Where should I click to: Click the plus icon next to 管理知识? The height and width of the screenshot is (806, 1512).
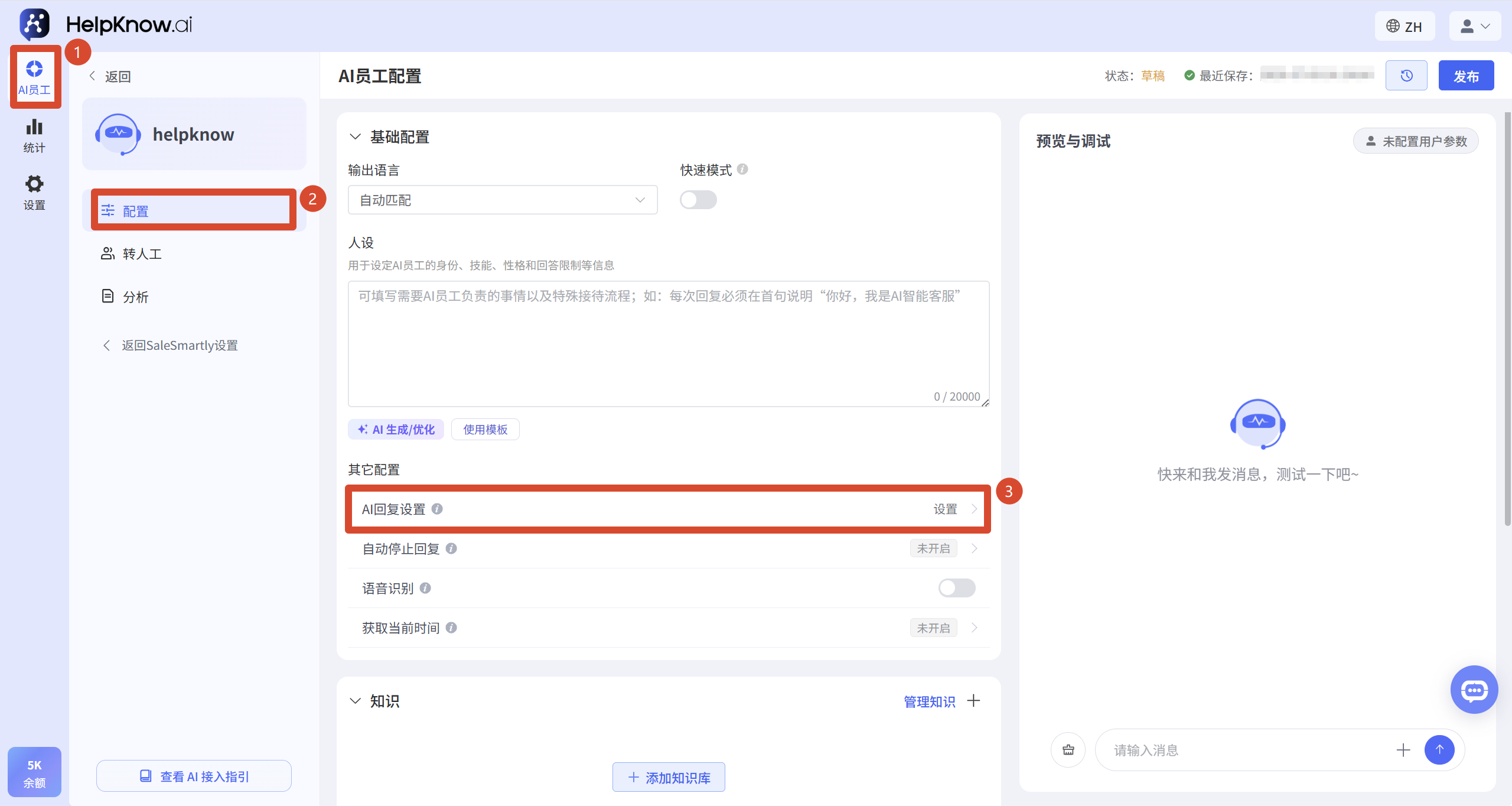point(973,701)
